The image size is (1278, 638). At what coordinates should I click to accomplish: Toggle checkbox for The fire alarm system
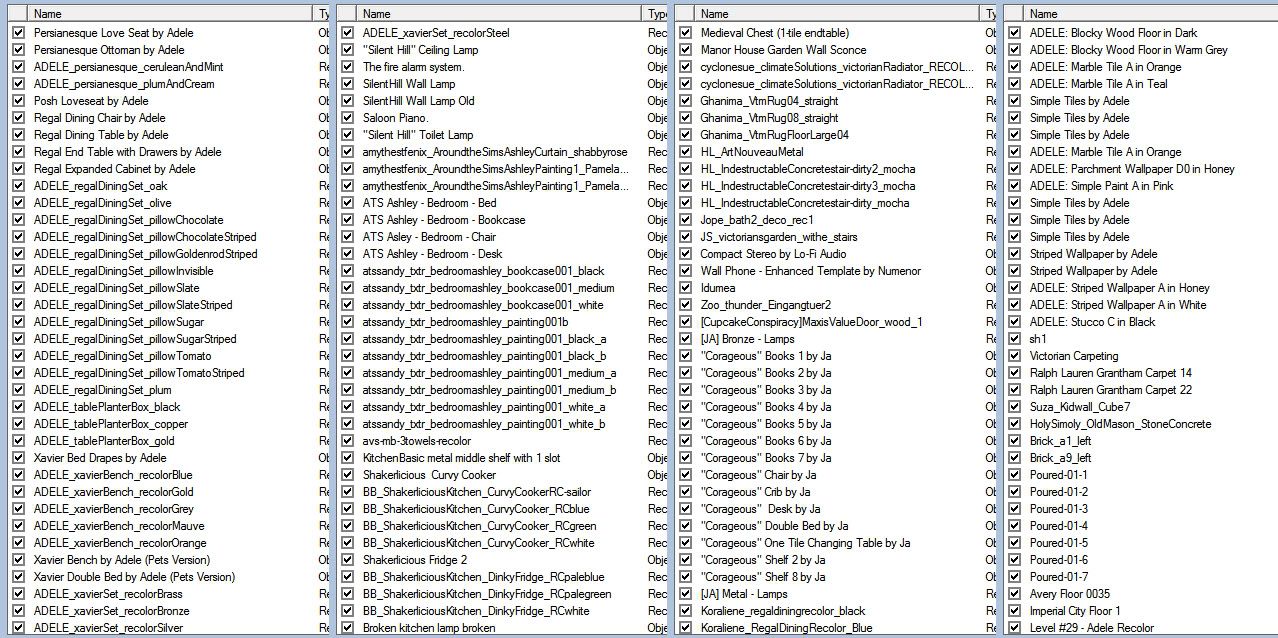[x=347, y=67]
